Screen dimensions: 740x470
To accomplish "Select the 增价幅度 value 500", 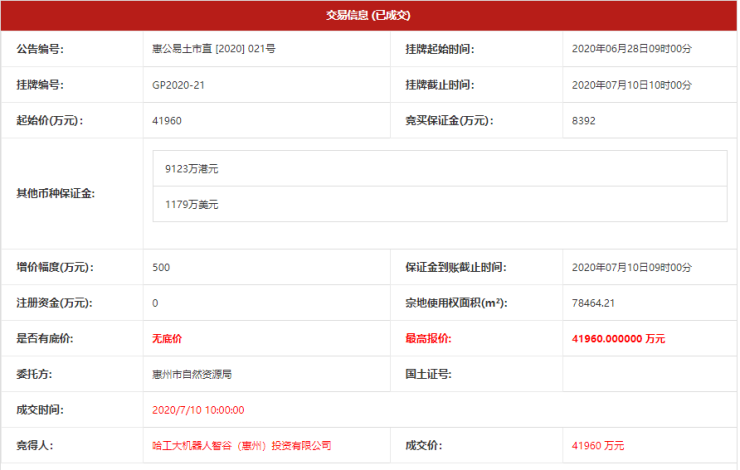I will click(161, 267).
